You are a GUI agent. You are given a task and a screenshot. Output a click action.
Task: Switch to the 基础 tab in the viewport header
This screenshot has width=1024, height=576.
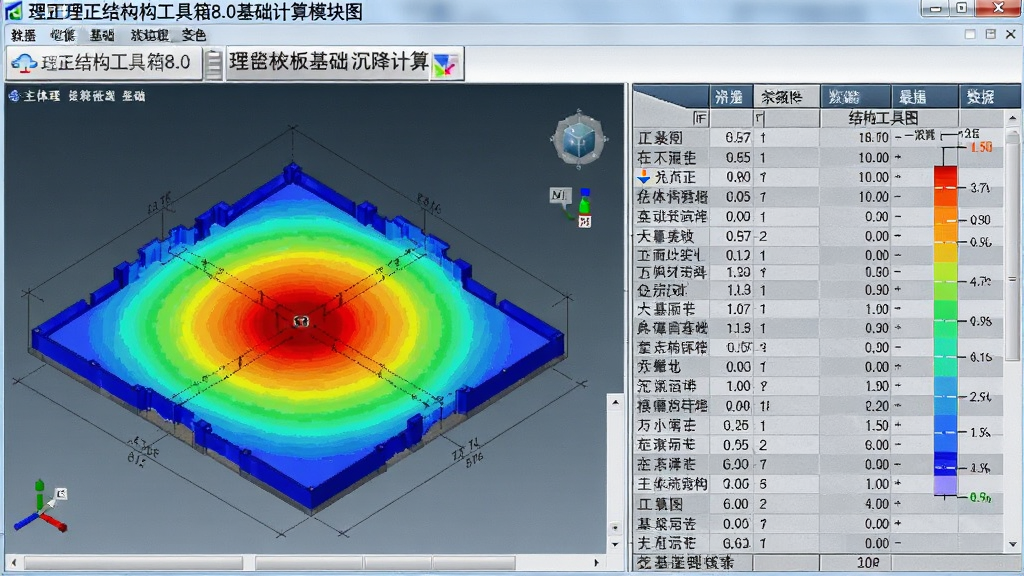tap(133, 96)
